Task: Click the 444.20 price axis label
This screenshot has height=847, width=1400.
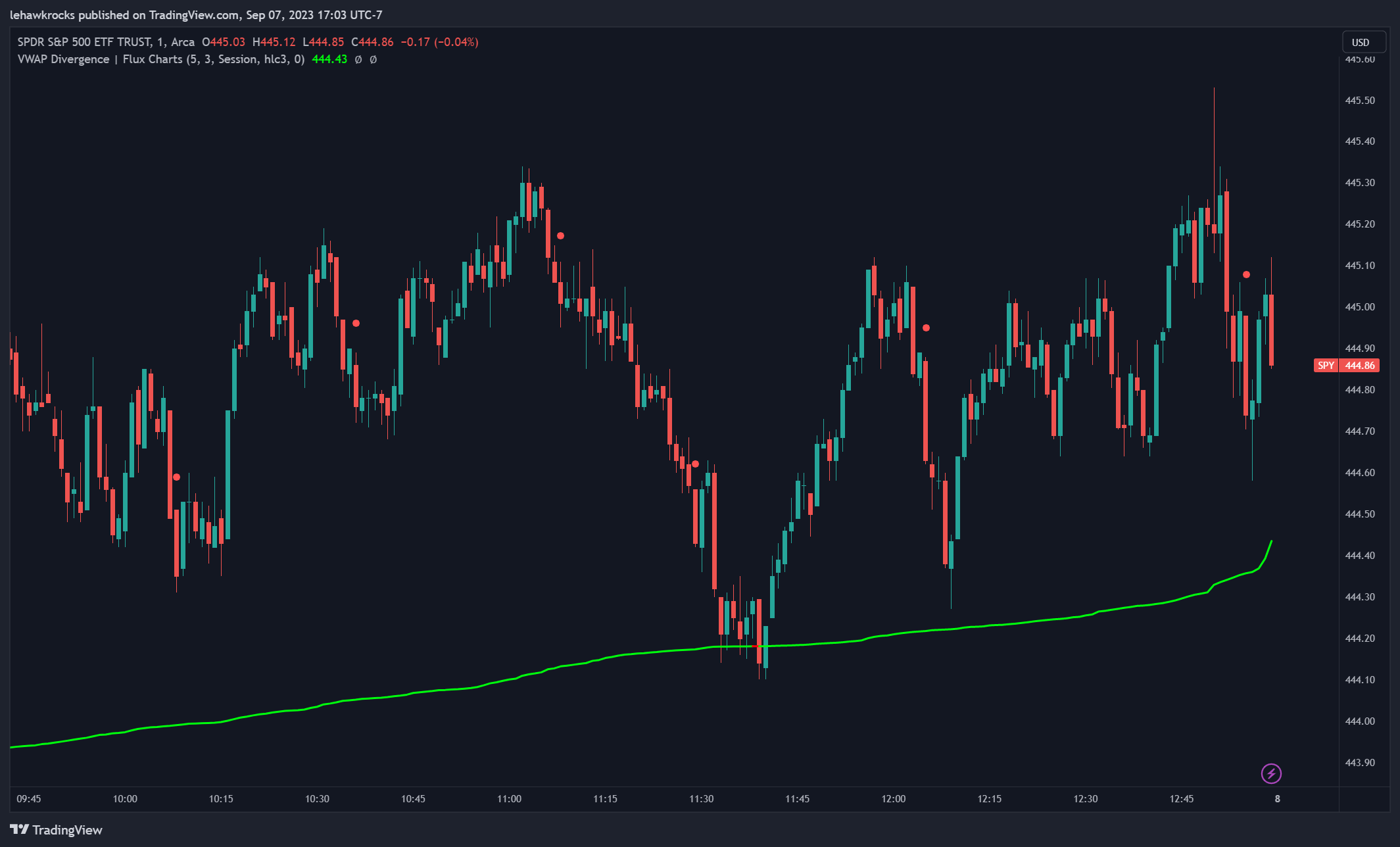Action: click(1360, 638)
